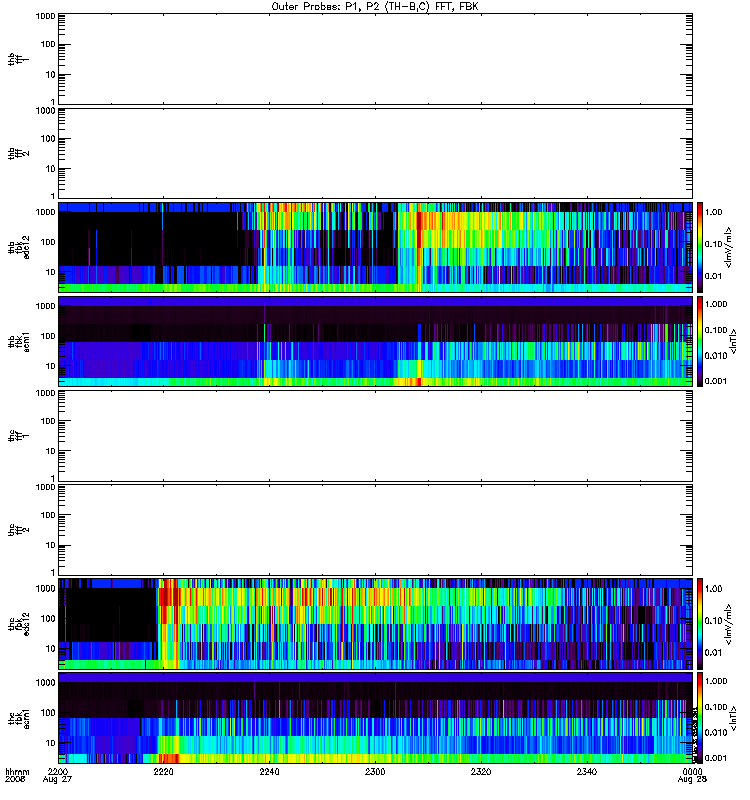This screenshot has width=750, height=800.
Task: Click the '0.010' value on thc scm1 colorbar
Action: click(716, 733)
